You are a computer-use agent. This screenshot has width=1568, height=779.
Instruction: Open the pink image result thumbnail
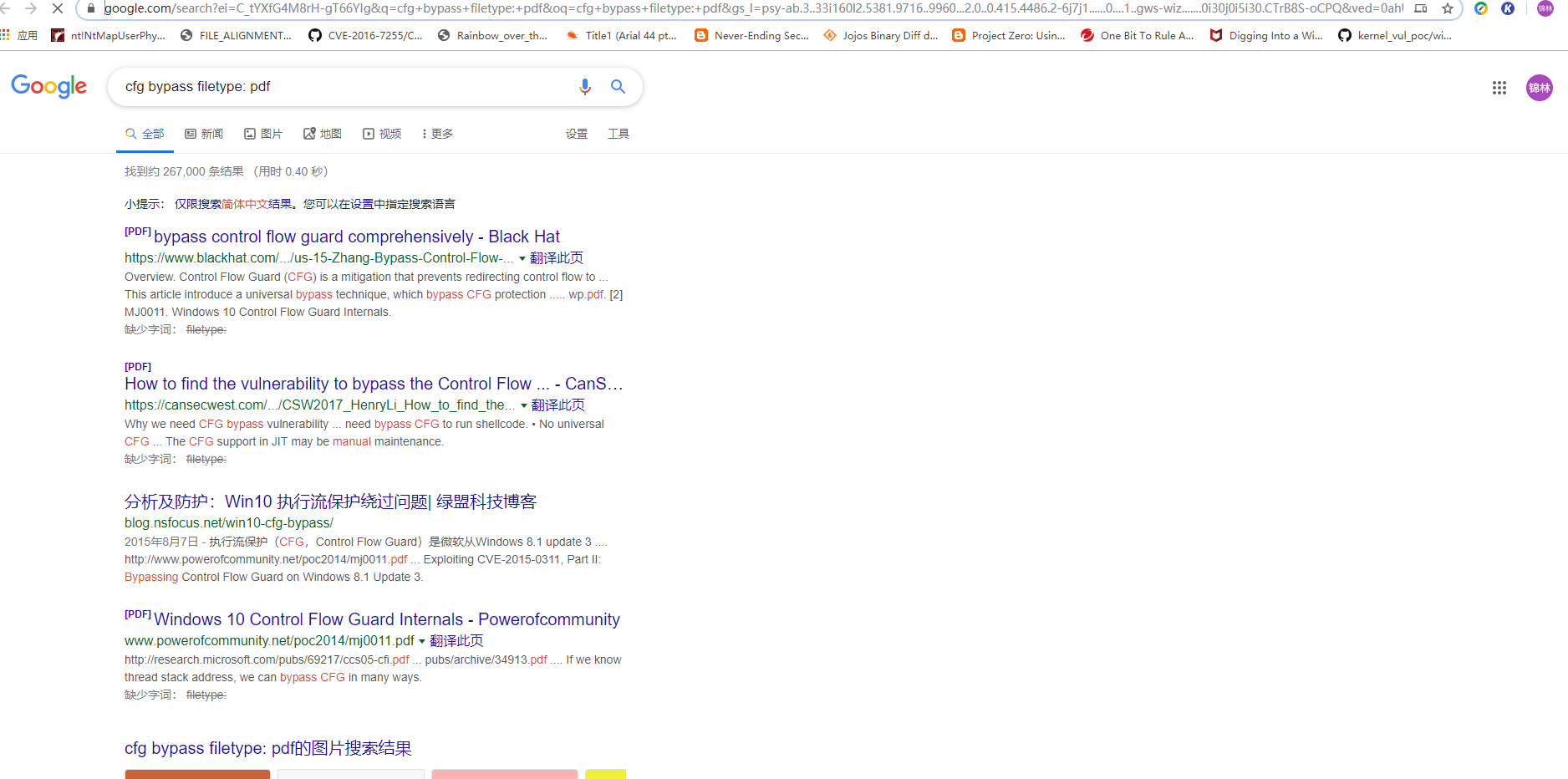click(x=505, y=774)
